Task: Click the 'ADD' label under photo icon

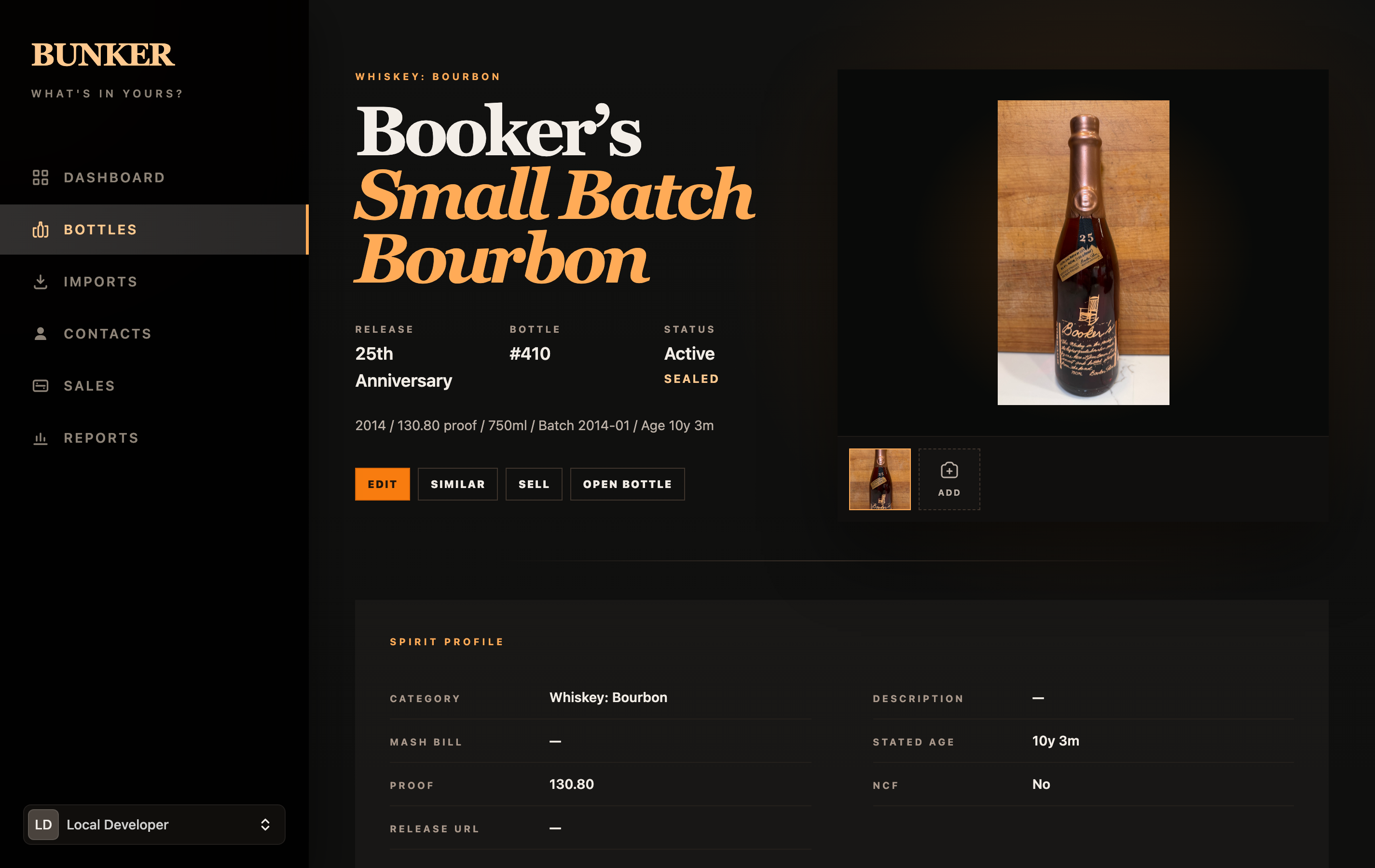Action: pyautogui.click(x=949, y=492)
